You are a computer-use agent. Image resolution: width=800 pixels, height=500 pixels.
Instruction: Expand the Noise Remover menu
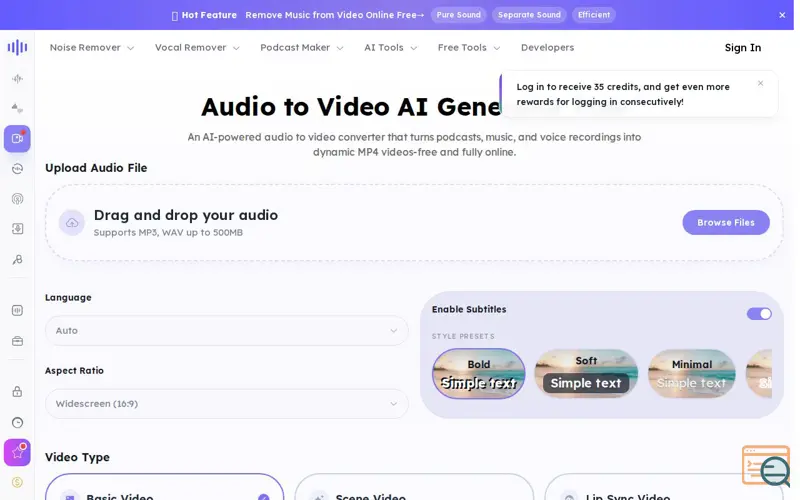click(92, 47)
